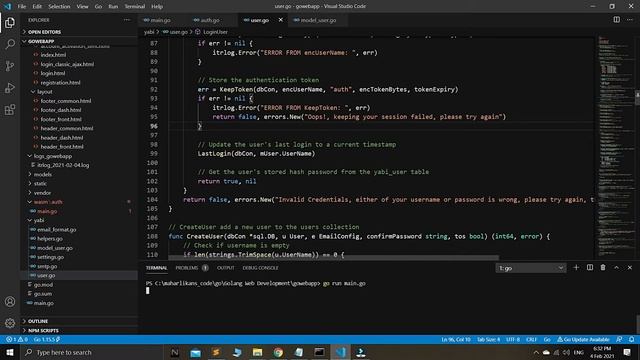This screenshot has height=360, width=640.
Task: Open notifications bell in status bar
Action: click(631, 339)
